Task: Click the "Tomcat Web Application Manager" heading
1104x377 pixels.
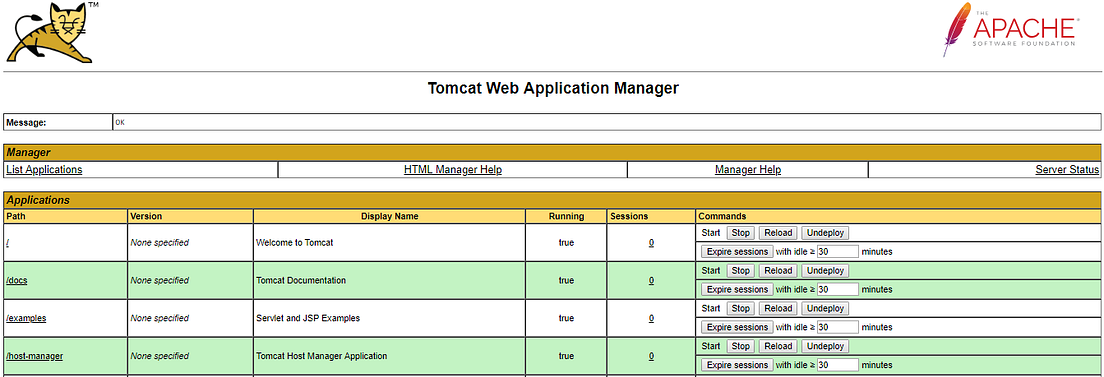Action: point(553,89)
